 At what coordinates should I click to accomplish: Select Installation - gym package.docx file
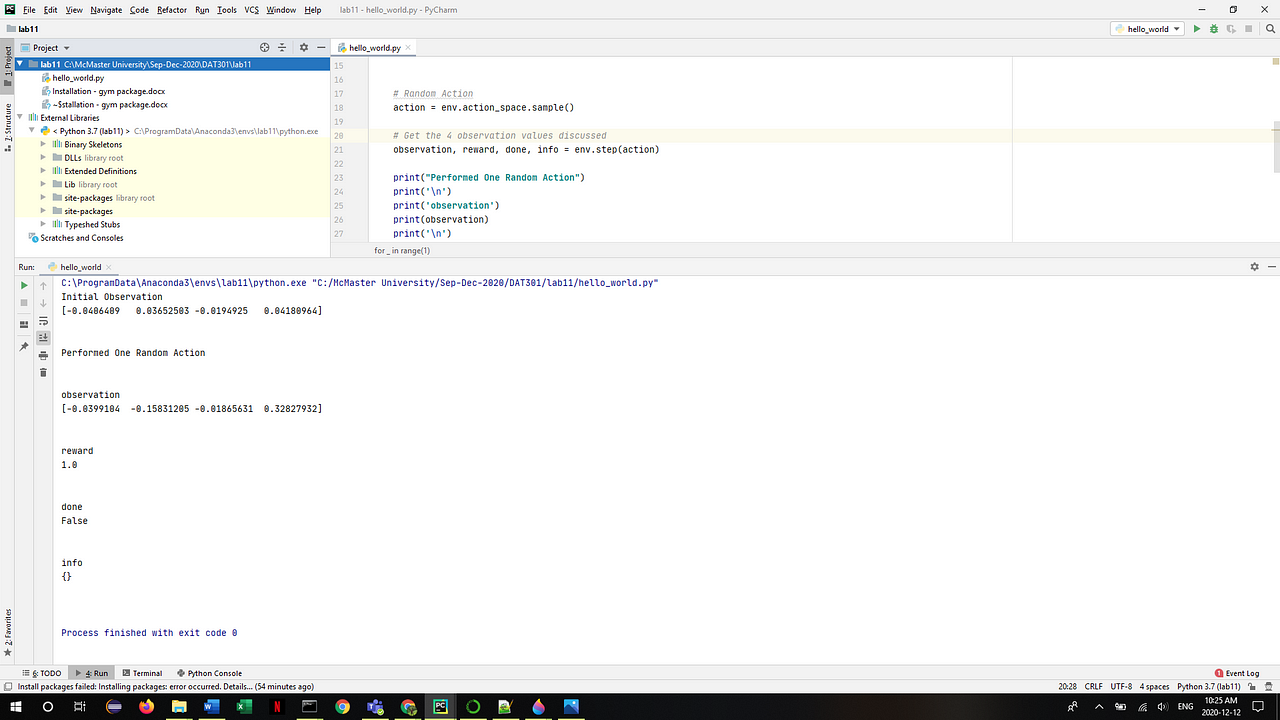coord(109,91)
